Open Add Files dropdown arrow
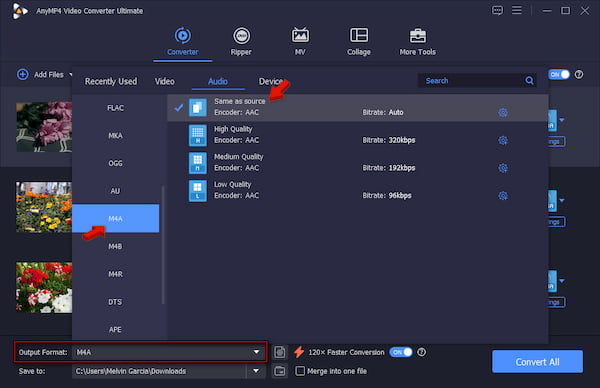600x388 pixels. 70,75
